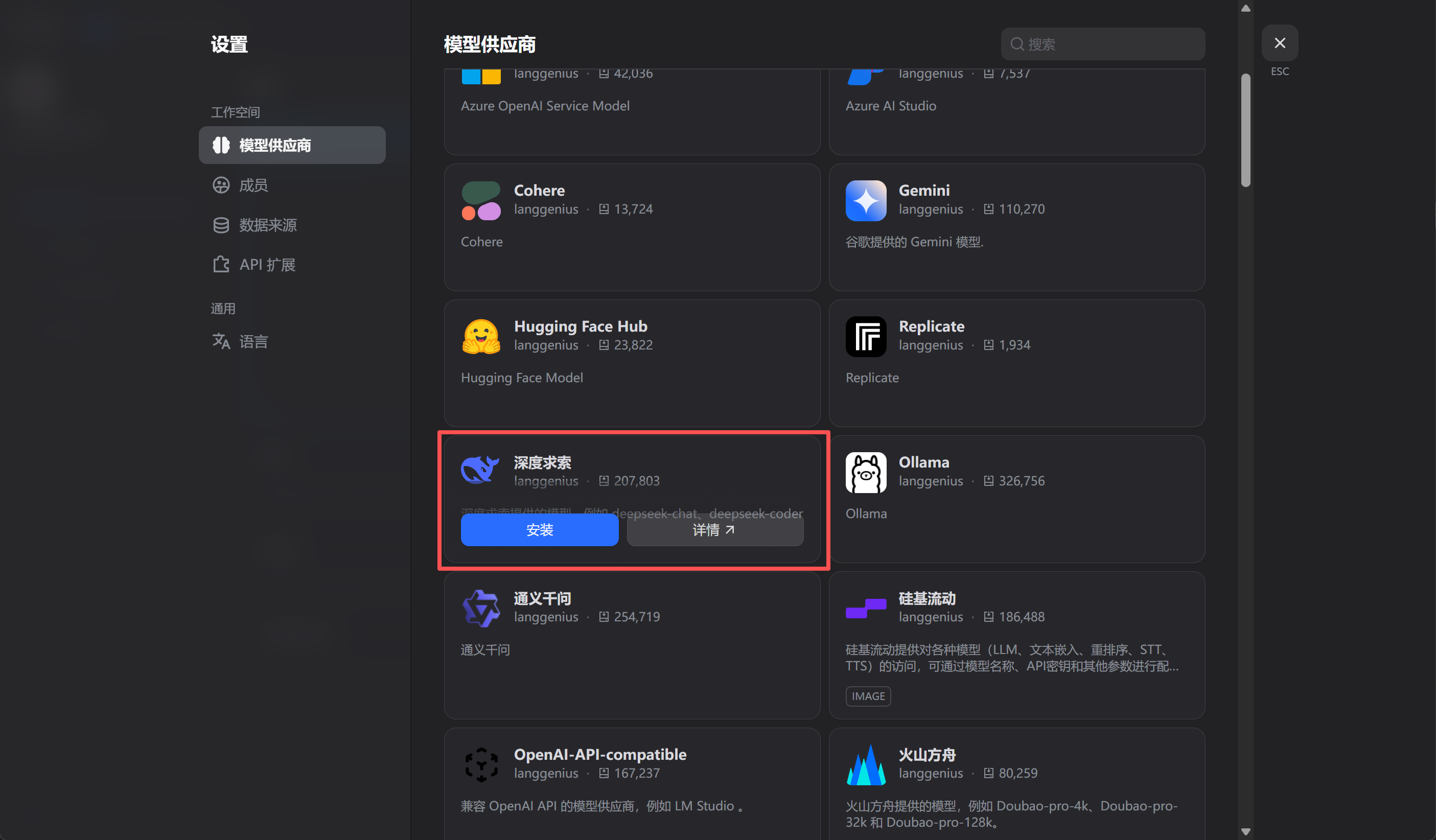Viewport: 1436px width, 840px height.
Task: Close the settings dialog with X
Action: [x=1279, y=43]
